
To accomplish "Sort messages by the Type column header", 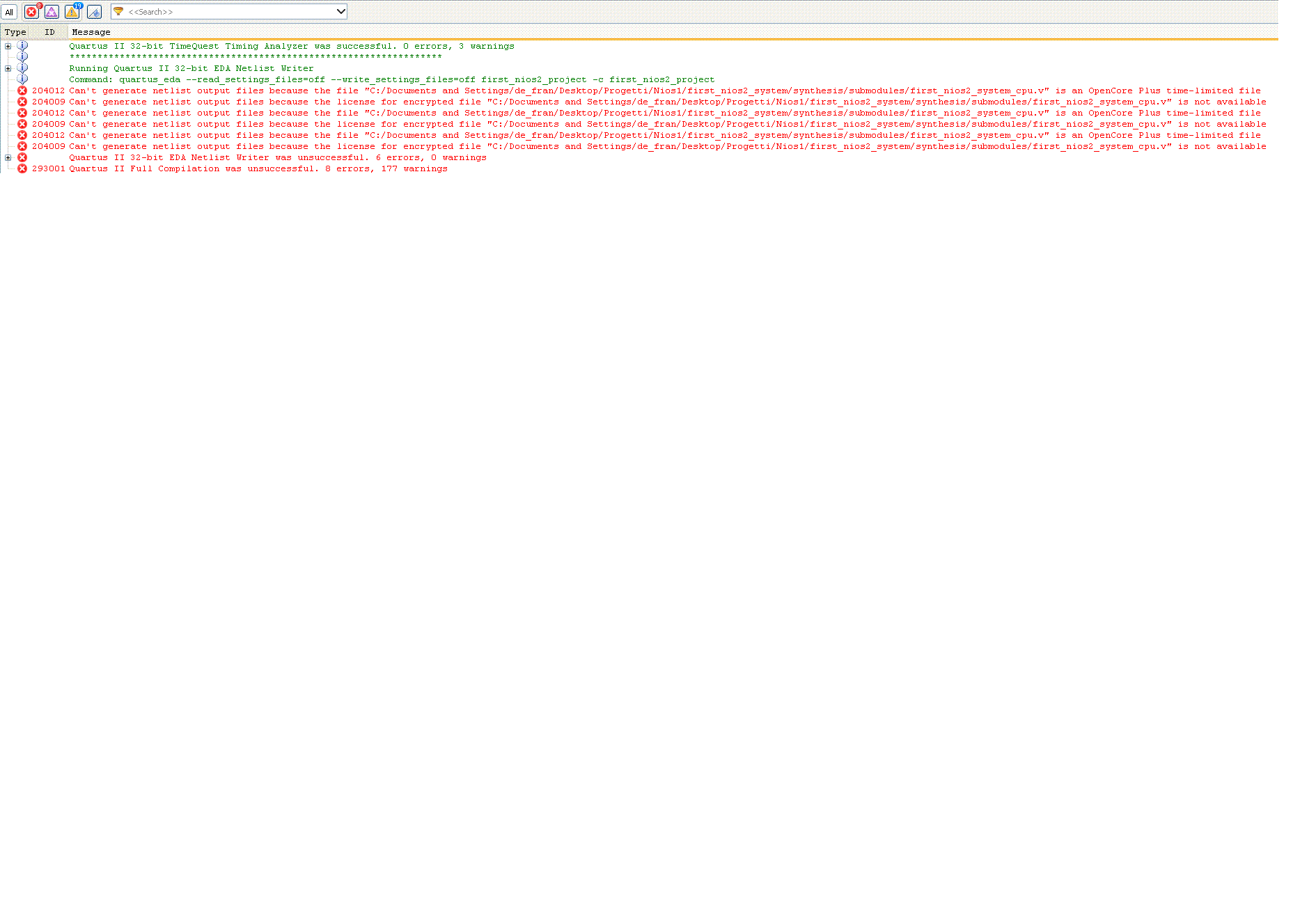I will pos(15,32).
